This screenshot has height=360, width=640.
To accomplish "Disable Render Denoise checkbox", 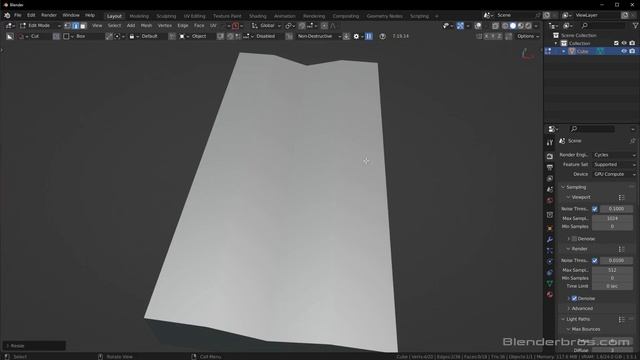I will (x=574, y=298).
